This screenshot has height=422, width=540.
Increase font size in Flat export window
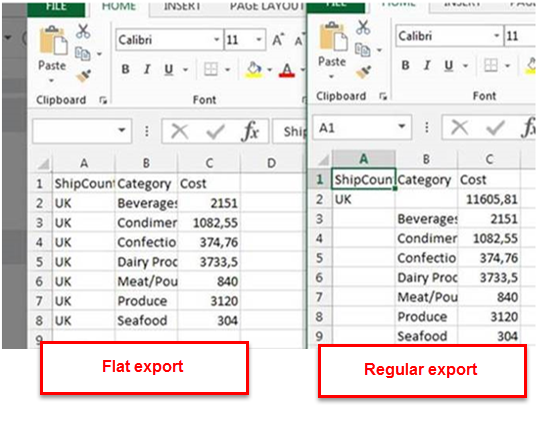click(278, 40)
